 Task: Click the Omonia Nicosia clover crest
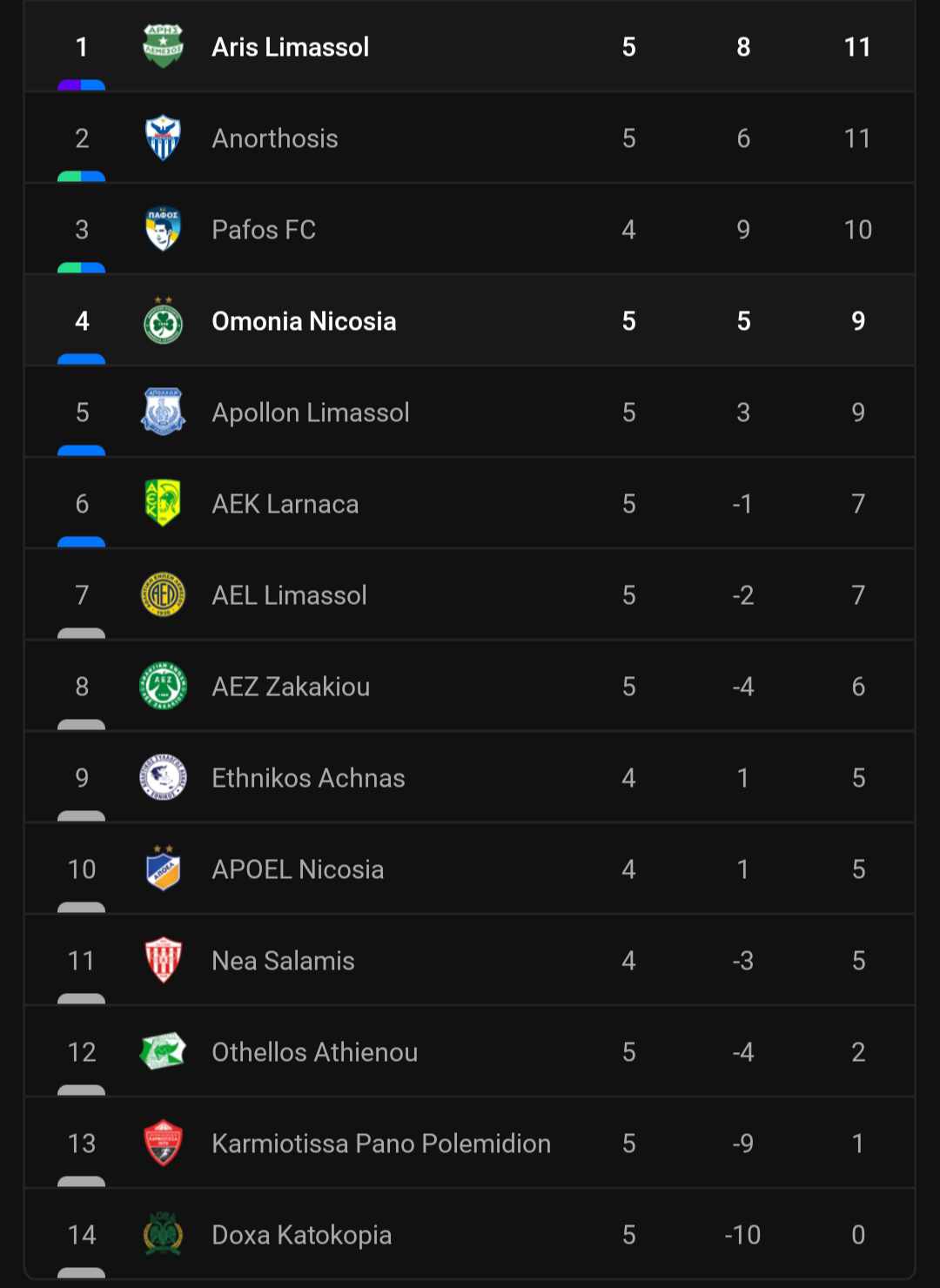pos(163,320)
